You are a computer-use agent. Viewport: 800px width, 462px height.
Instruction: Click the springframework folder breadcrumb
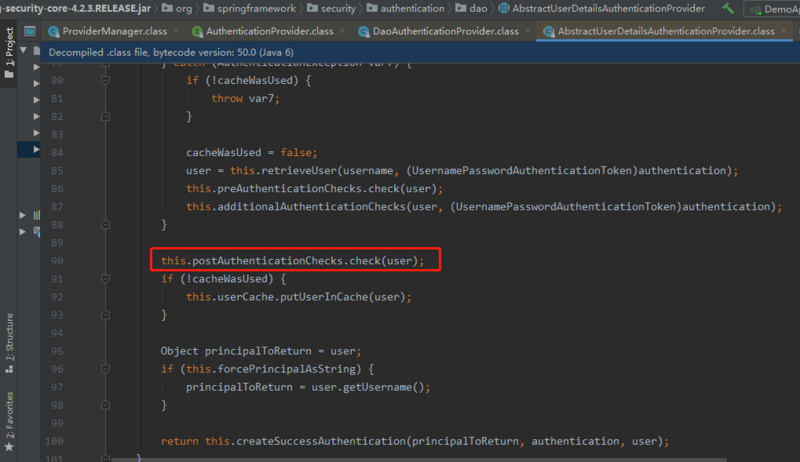[x=249, y=8]
